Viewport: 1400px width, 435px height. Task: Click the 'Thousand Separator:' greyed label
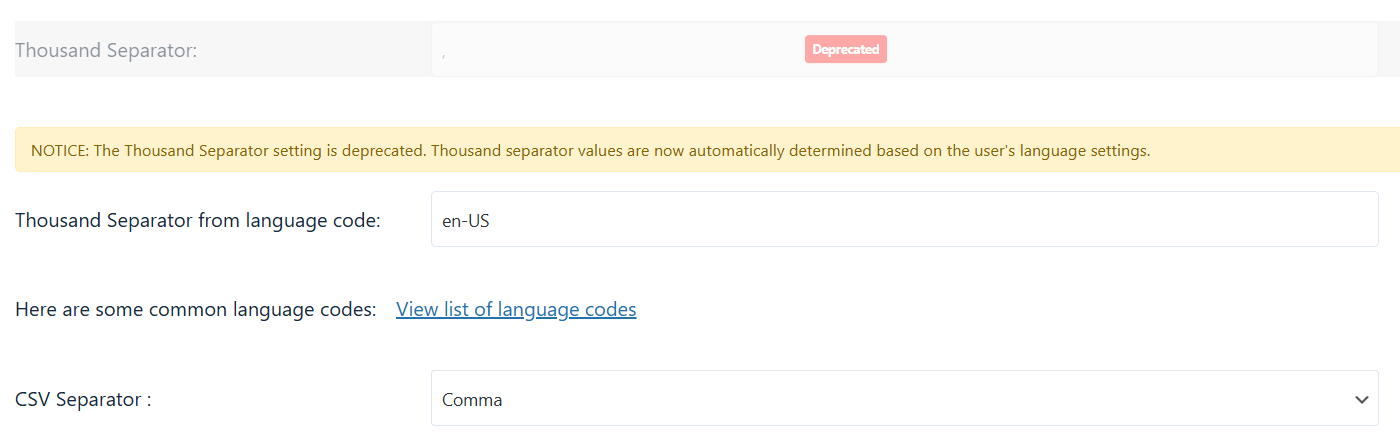(106, 49)
